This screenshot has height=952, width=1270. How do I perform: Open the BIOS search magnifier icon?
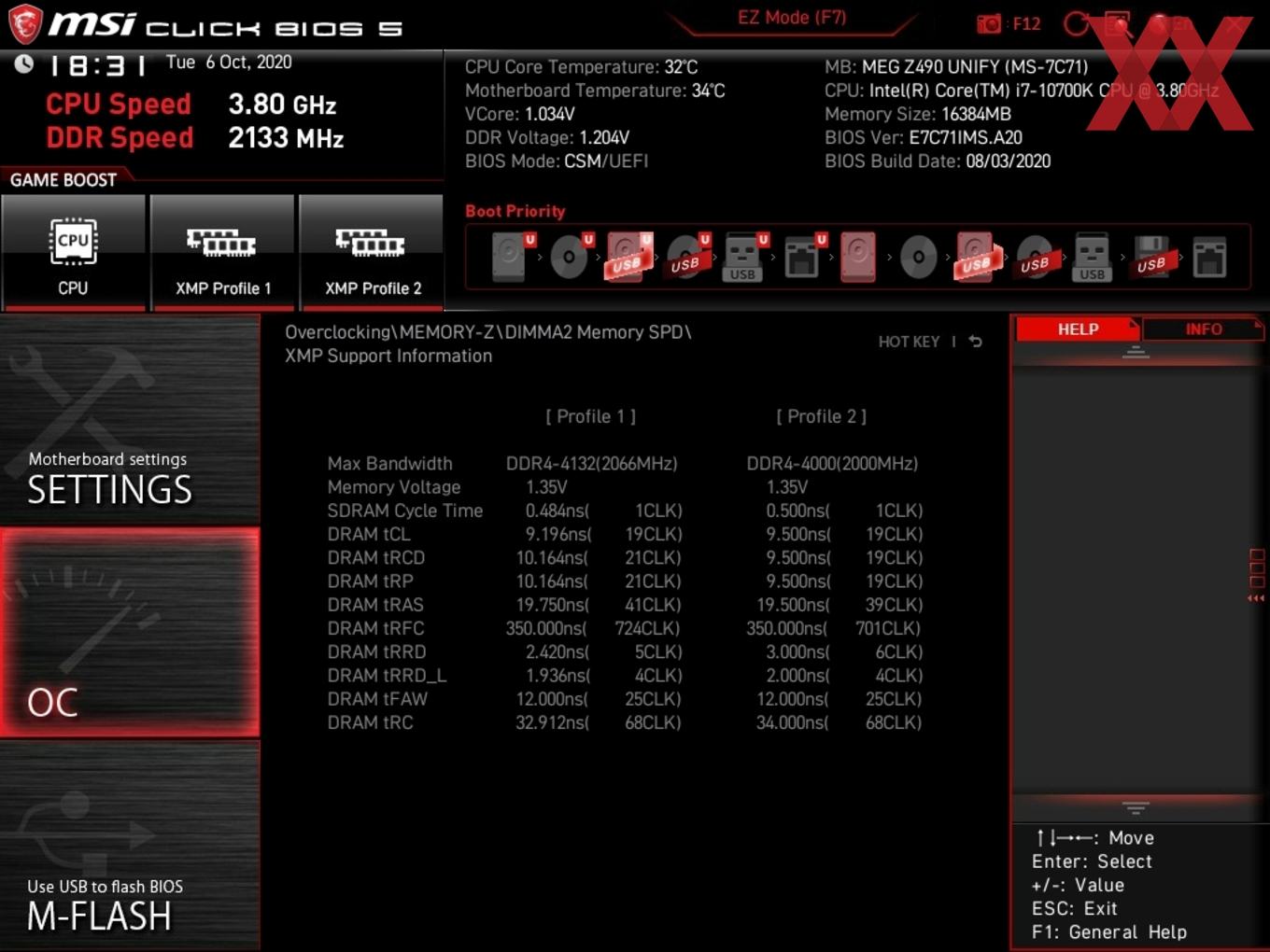tap(1118, 24)
